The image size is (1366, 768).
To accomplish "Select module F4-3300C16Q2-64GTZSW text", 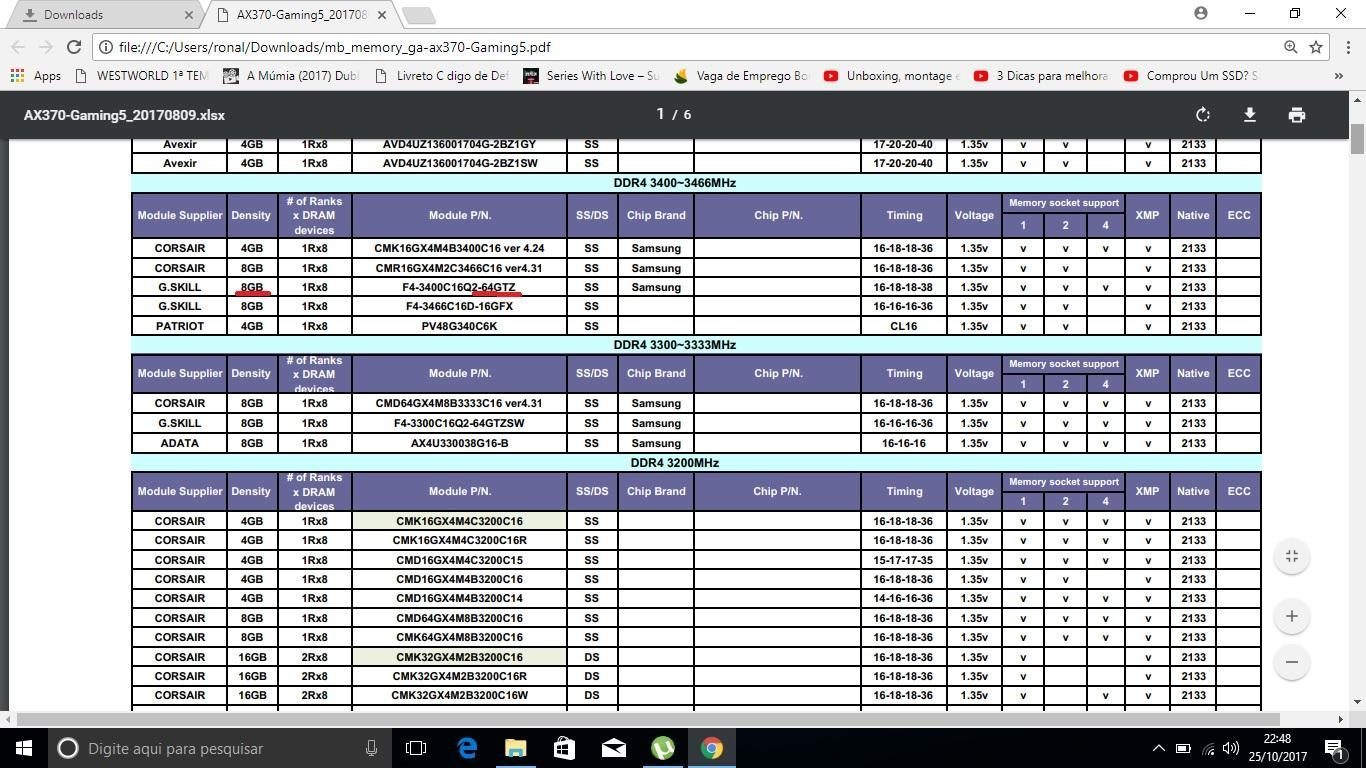I will (x=459, y=423).
